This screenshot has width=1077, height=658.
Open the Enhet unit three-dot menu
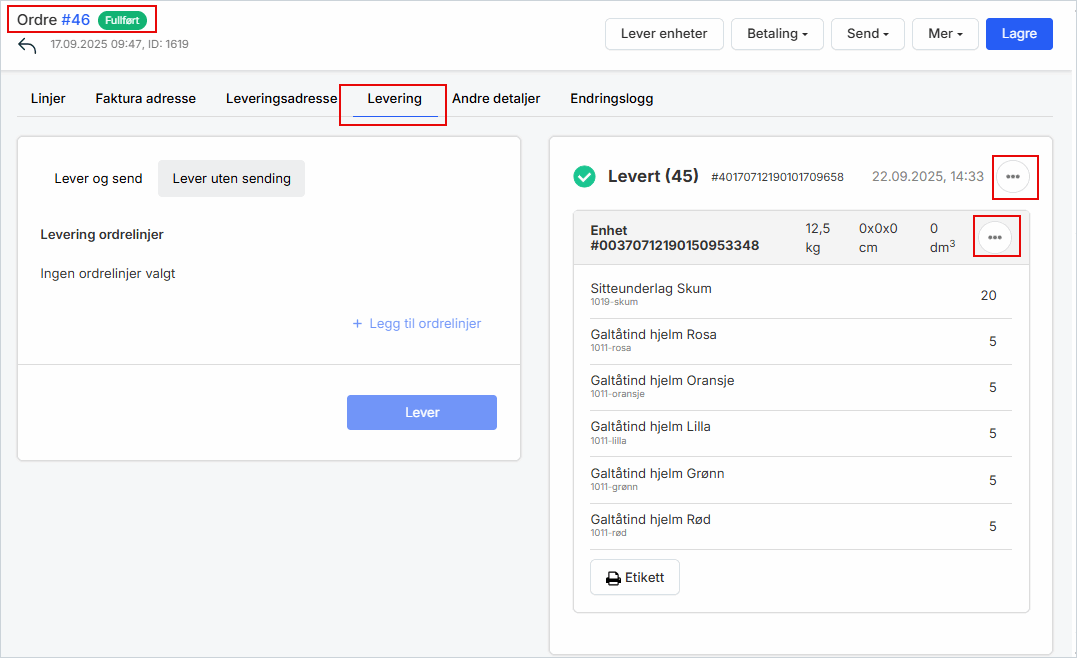coord(995,237)
